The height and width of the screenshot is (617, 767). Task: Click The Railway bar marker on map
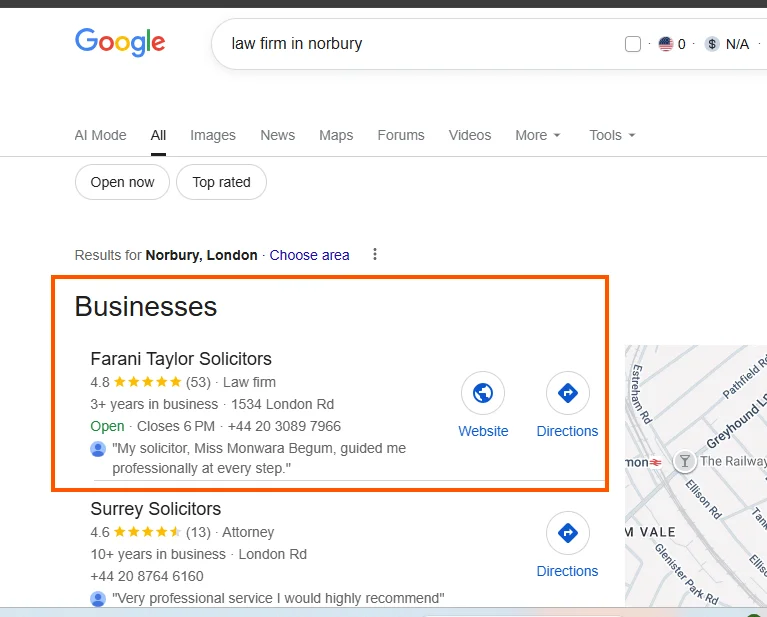(685, 461)
